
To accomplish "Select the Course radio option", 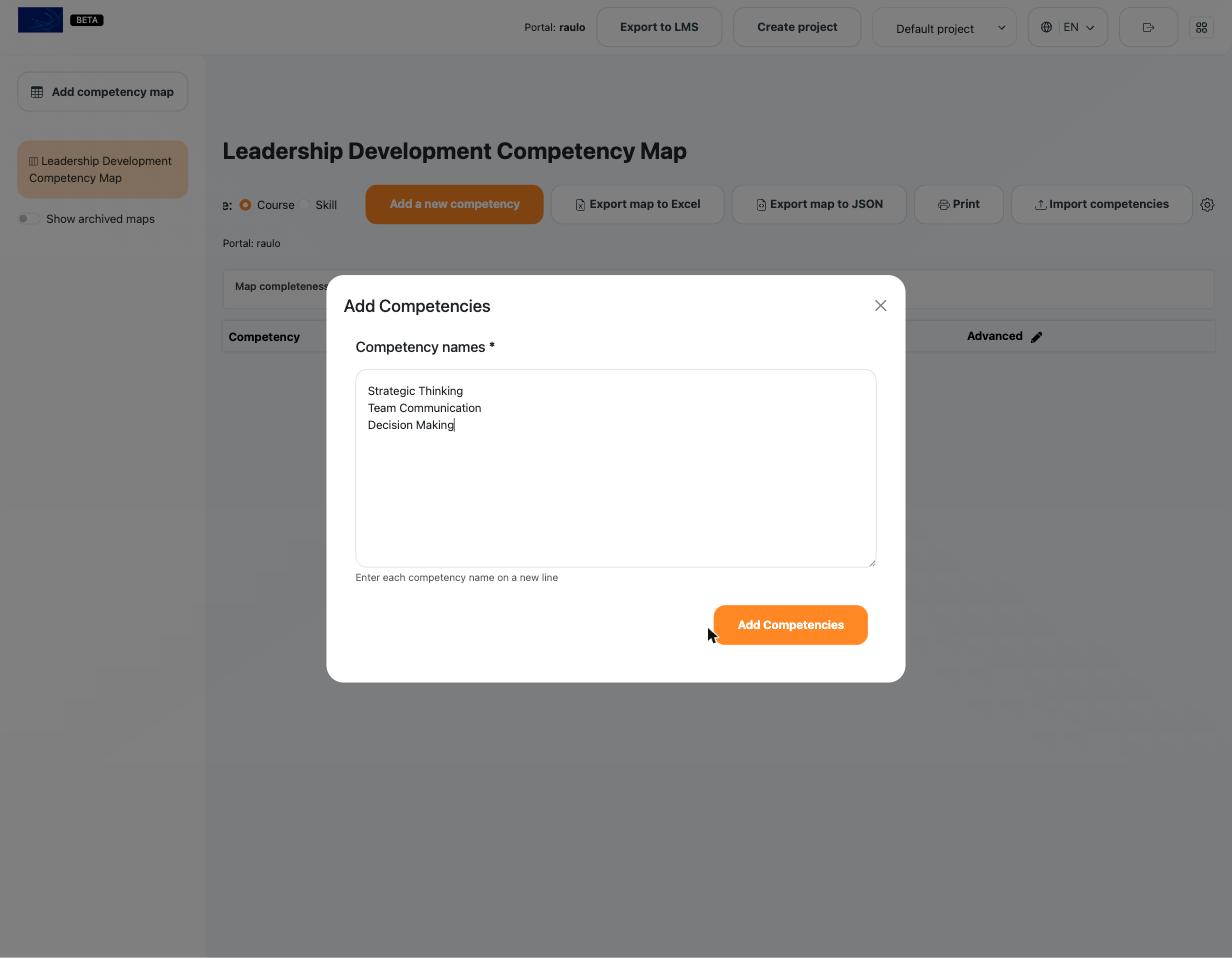I will click(x=245, y=205).
